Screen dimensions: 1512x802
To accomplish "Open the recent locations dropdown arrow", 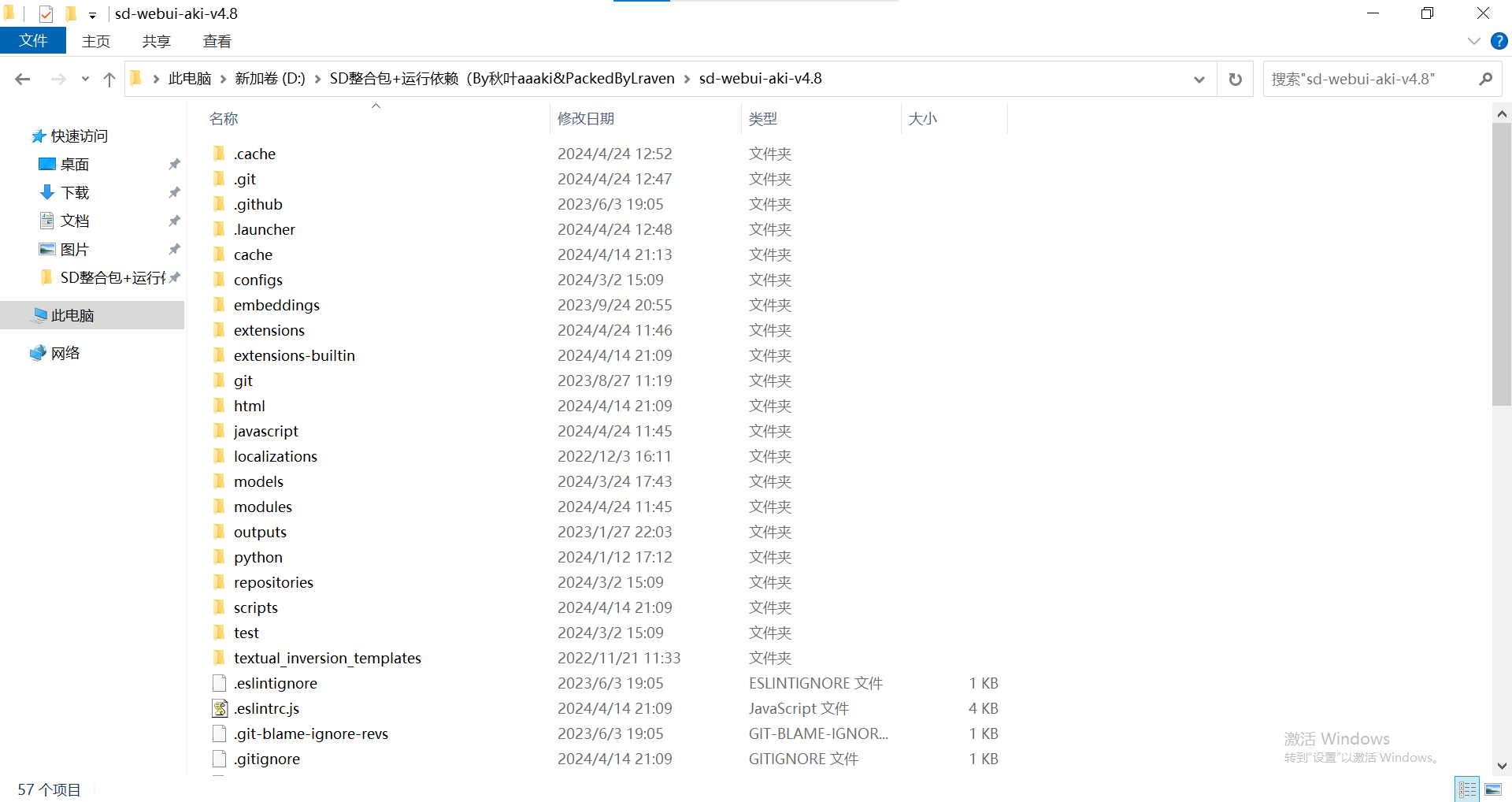I will pyautogui.click(x=85, y=79).
